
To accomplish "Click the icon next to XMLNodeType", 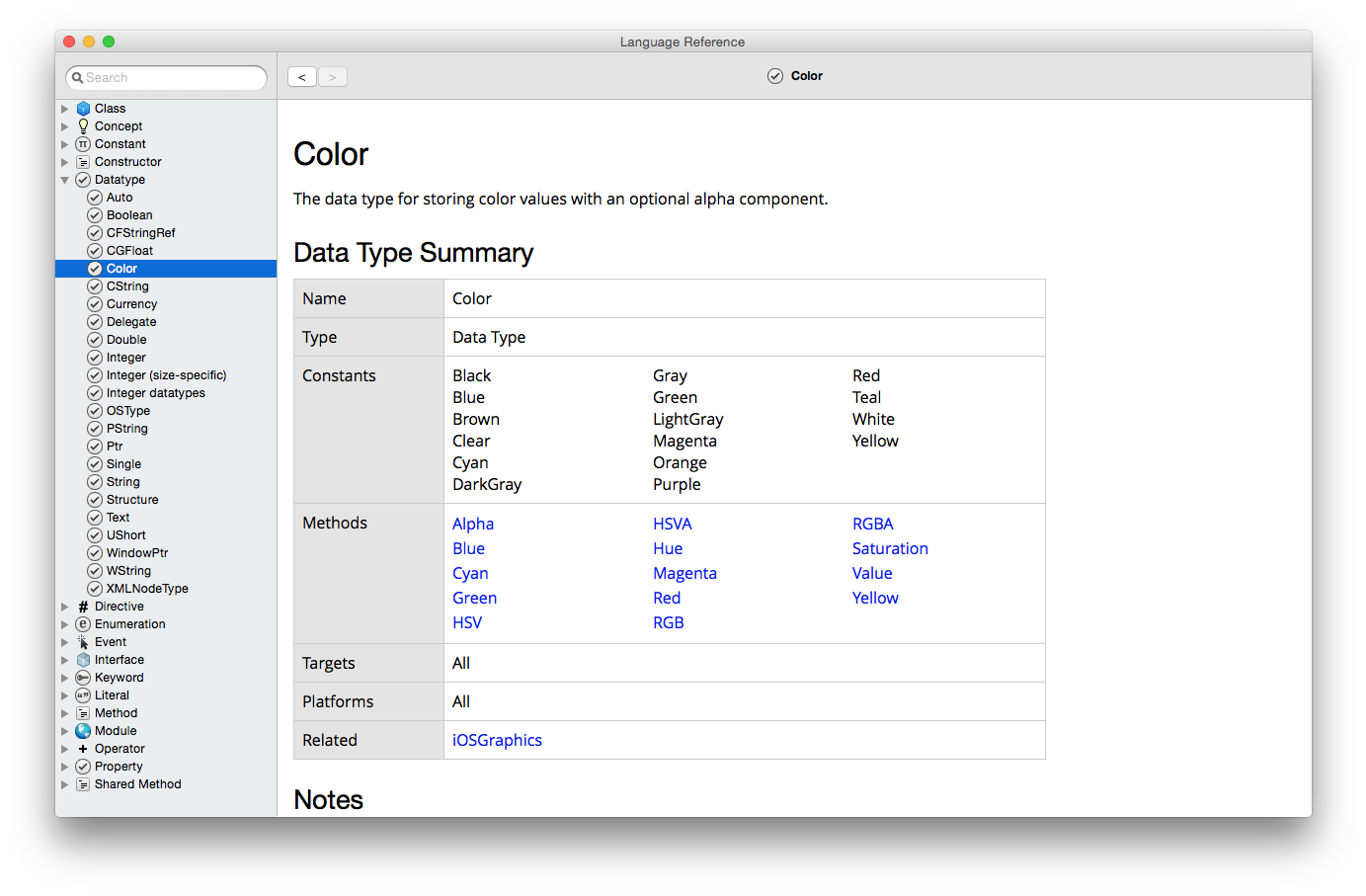I will pos(95,589).
